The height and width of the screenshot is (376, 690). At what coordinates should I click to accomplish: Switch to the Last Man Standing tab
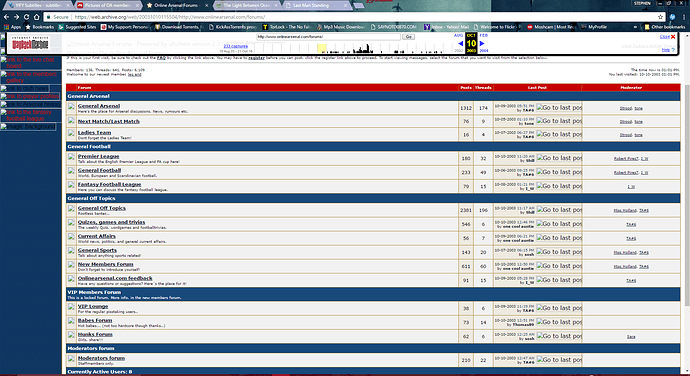coord(316,5)
